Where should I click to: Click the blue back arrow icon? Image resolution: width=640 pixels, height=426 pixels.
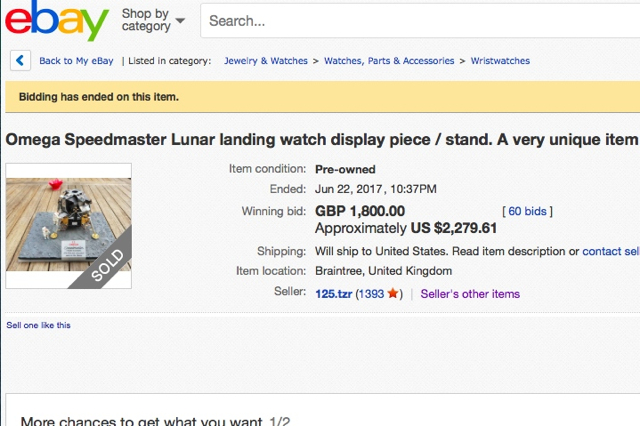(20, 61)
